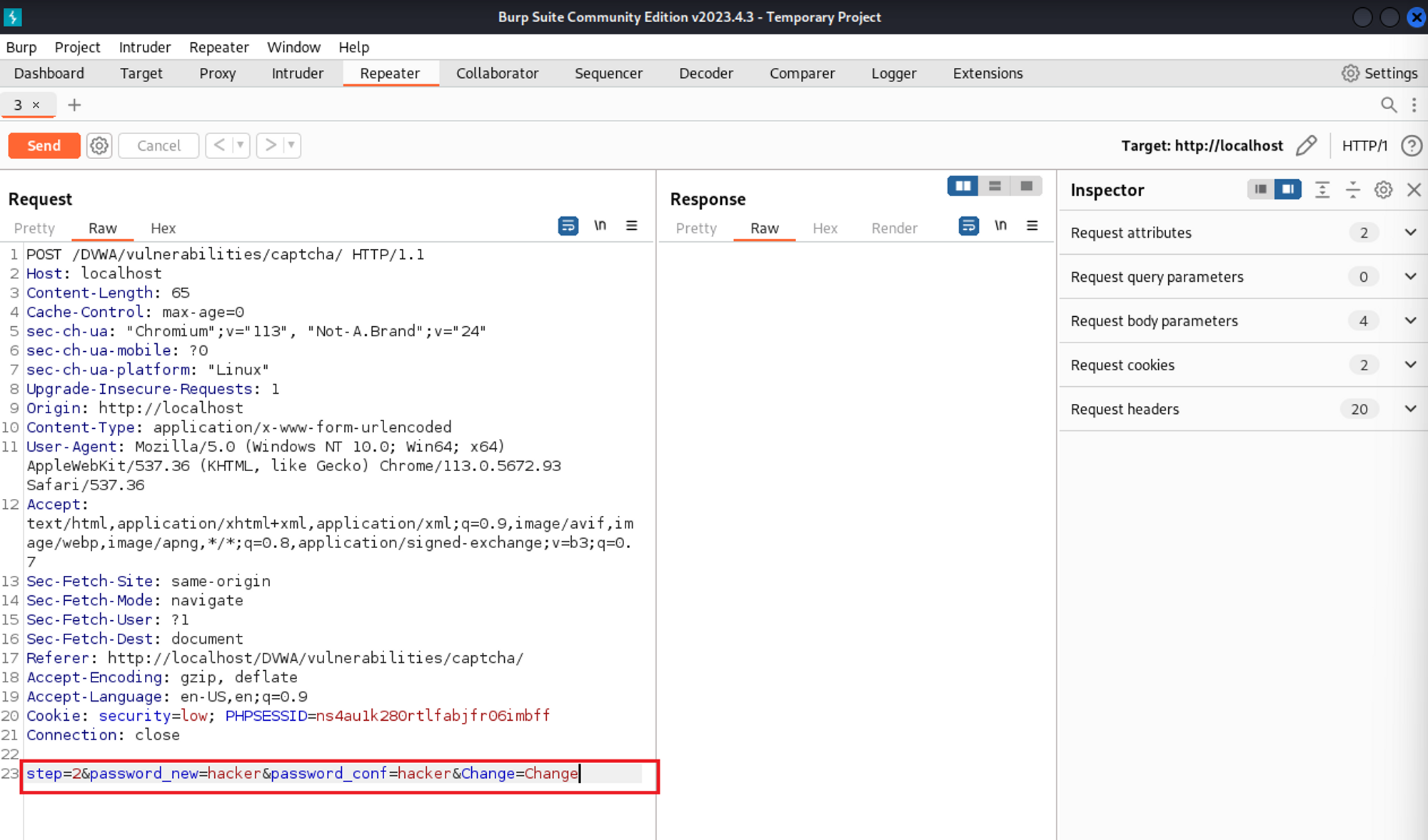Switch to side-by-side layout view
Screen dimensions: 1428x840
pyautogui.click(x=962, y=186)
